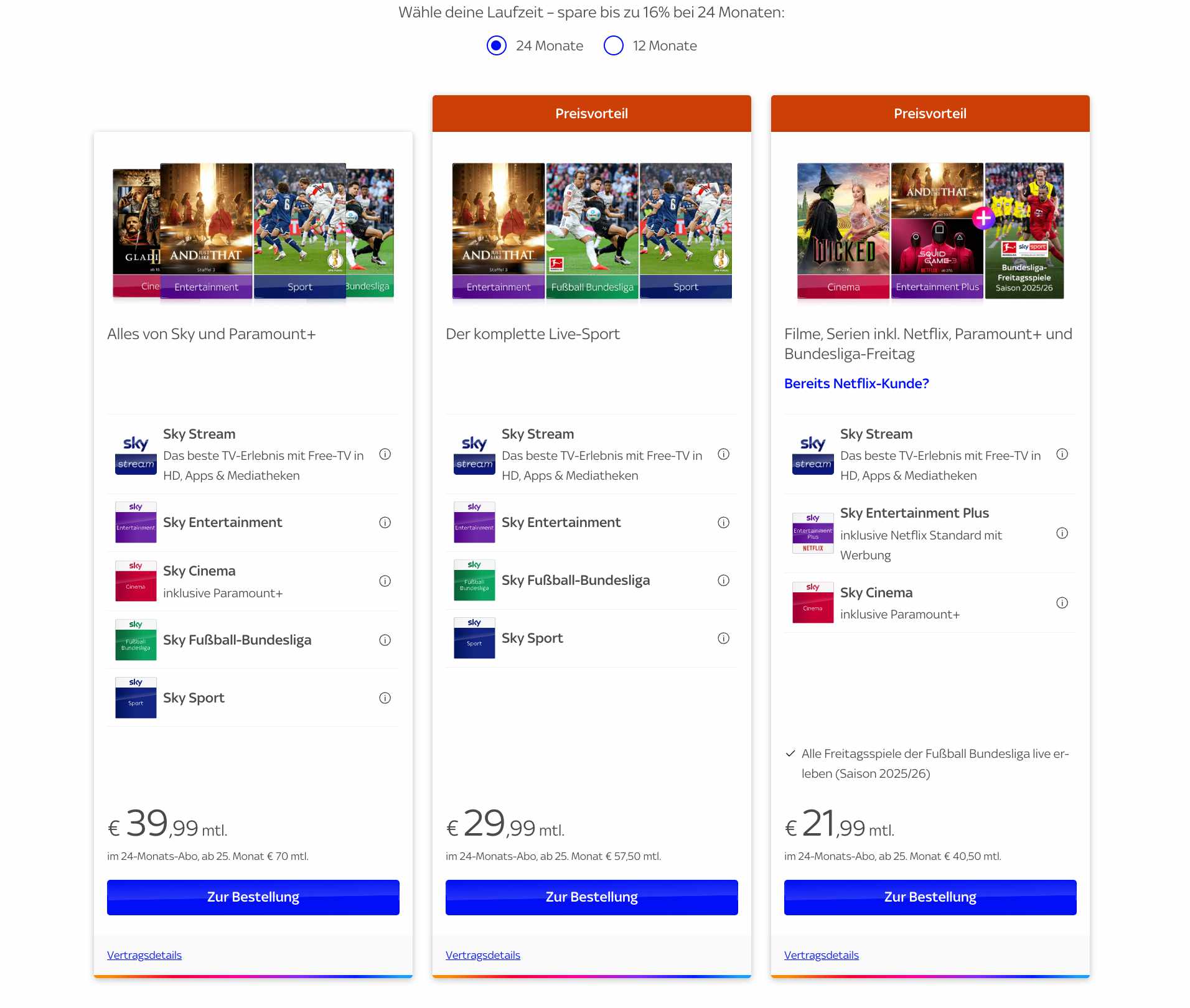This screenshot has width=1190, height=1008.
Task: Click the Wicked Cinema poster thumbnail
Action: (843, 230)
